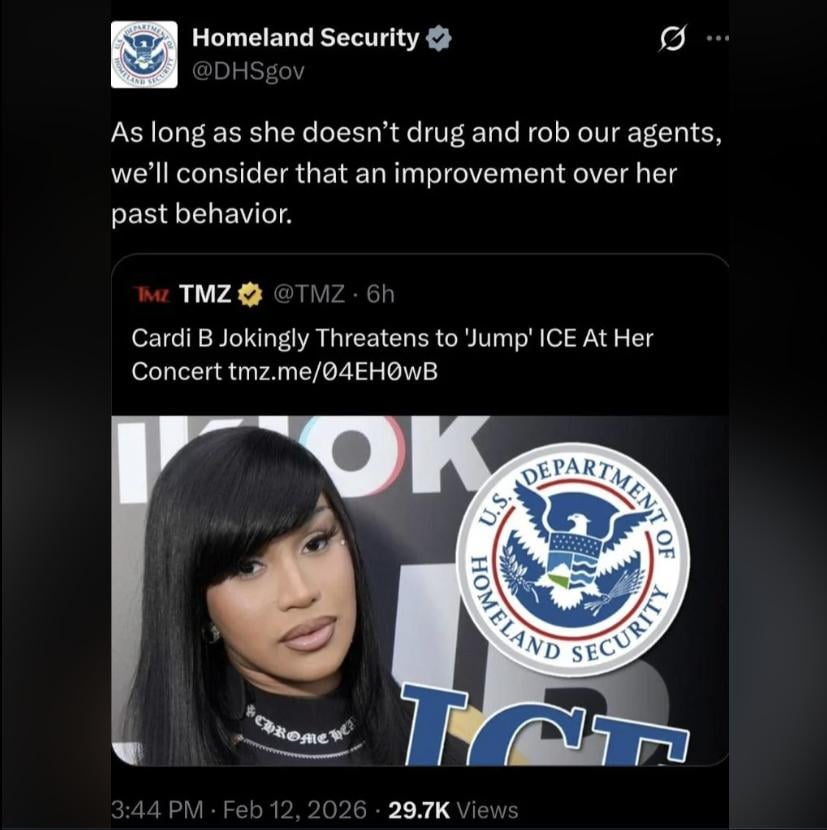The width and height of the screenshot is (827, 830).
Task: Click the ICE letters in the image
Action: pyautogui.click(x=545, y=724)
